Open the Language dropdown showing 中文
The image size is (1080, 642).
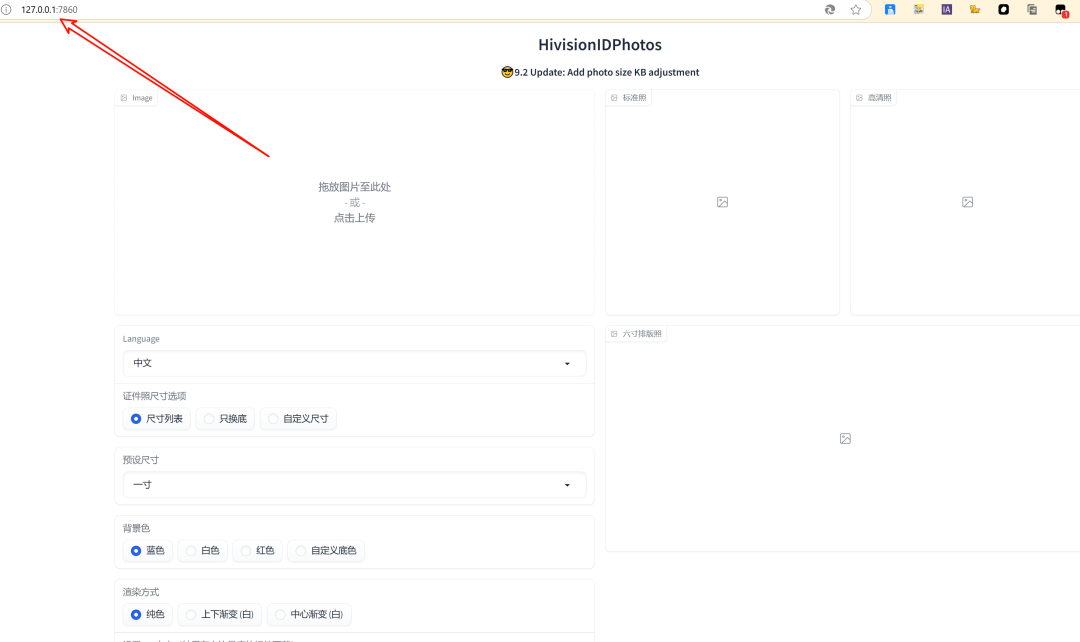355,363
